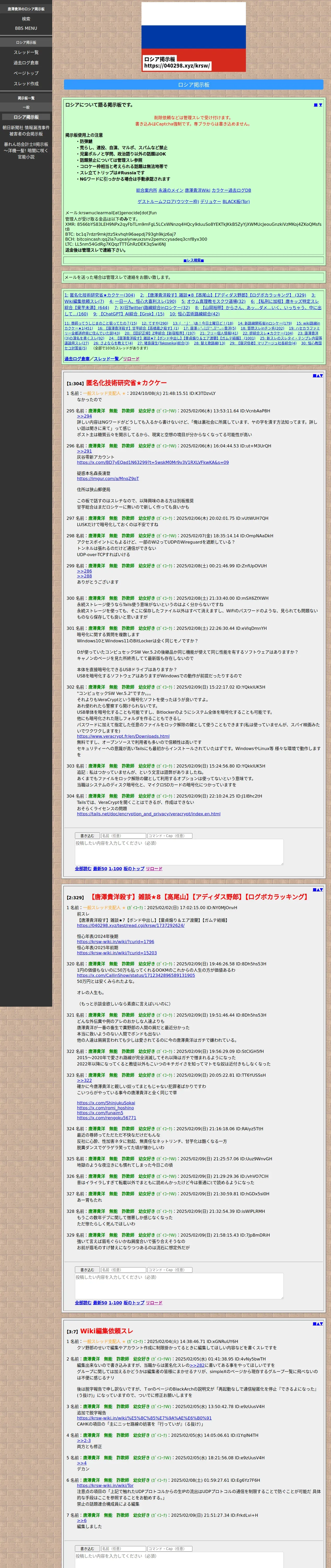This screenshot has height=1568, width=331.
Task: Open the 【唐澤貴洋殺す】雑談★8 thread title
Action: coord(199,897)
